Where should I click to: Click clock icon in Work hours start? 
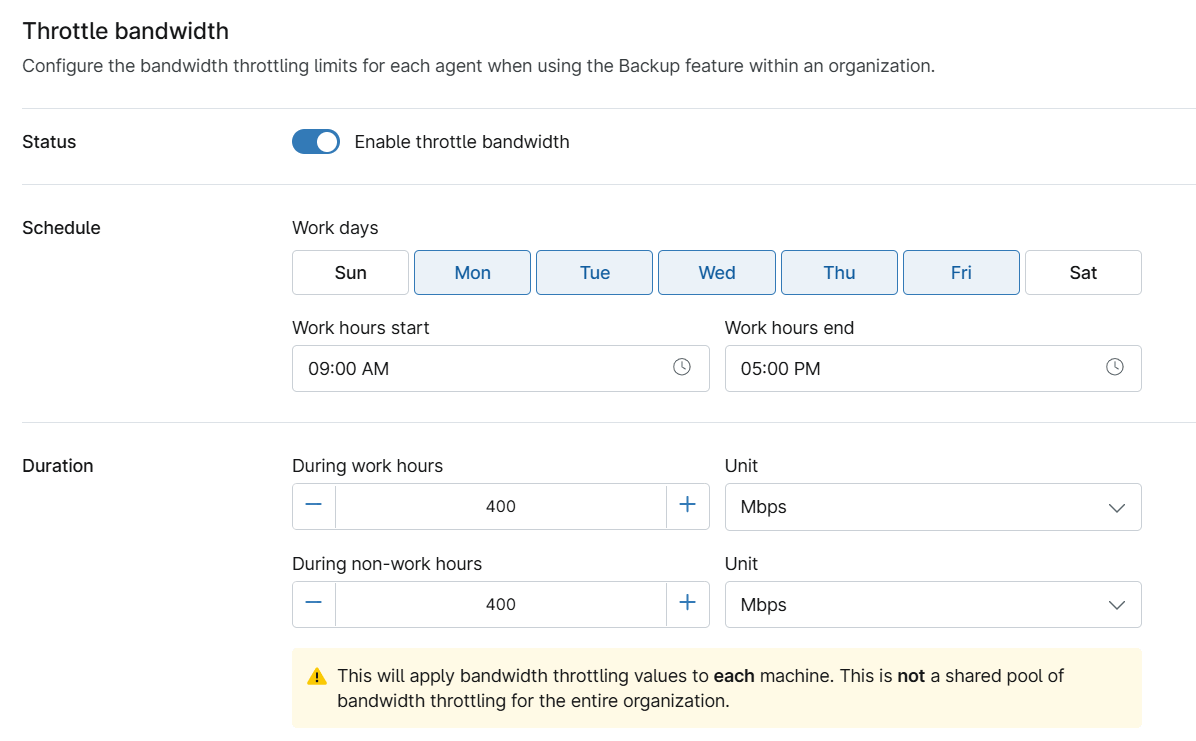[x=682, y=367]
